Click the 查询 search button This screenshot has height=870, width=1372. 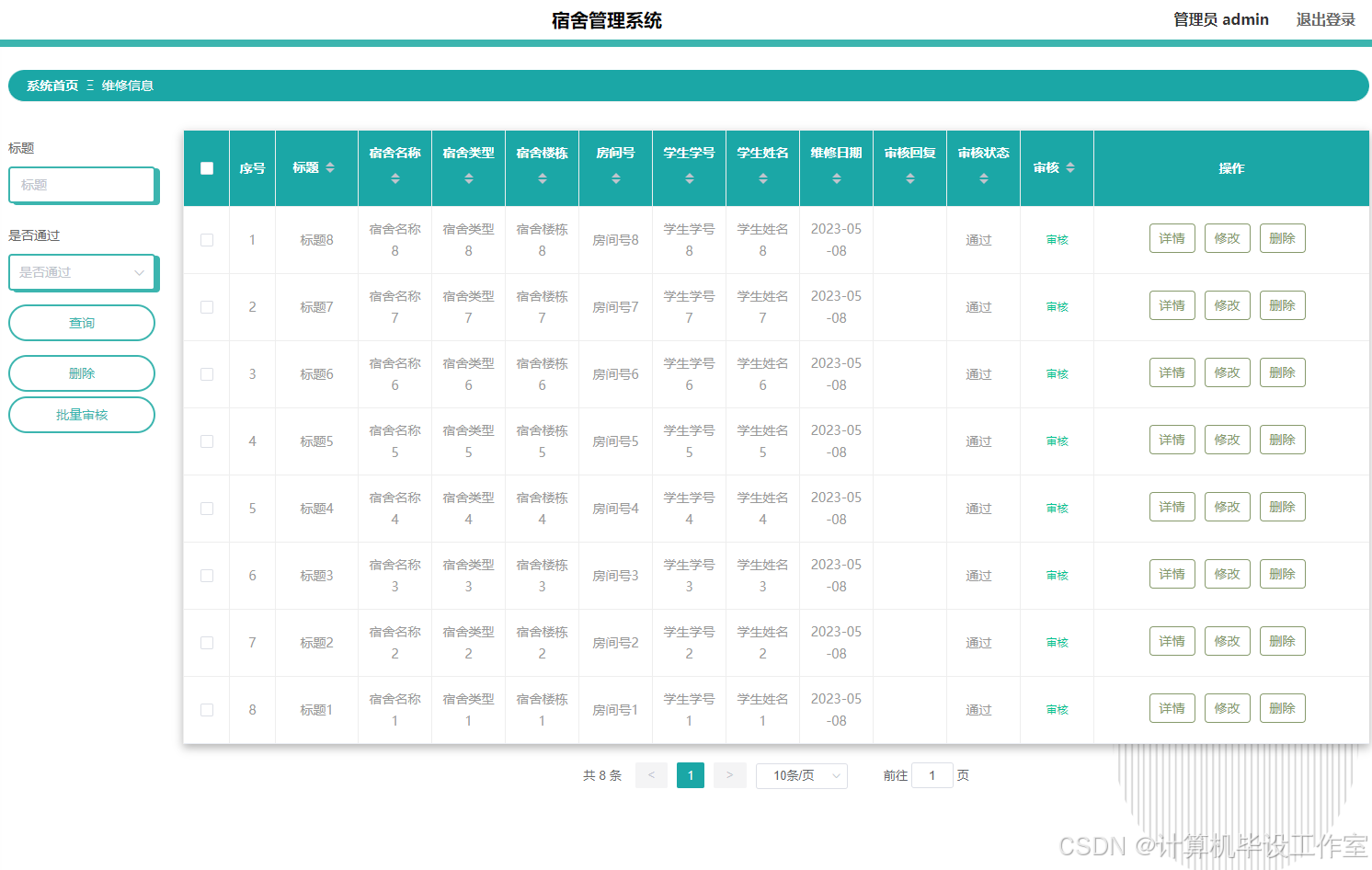click(x=82, y=323)
